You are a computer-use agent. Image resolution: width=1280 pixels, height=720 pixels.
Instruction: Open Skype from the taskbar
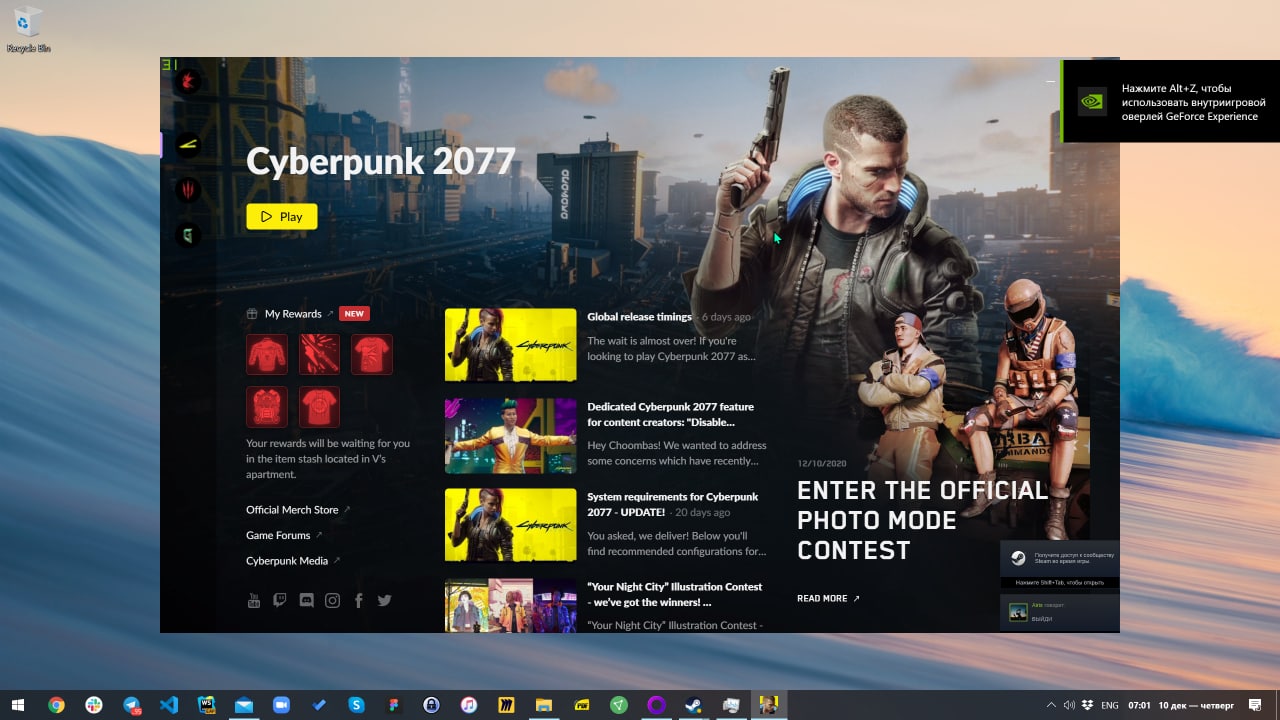[356, 705]
